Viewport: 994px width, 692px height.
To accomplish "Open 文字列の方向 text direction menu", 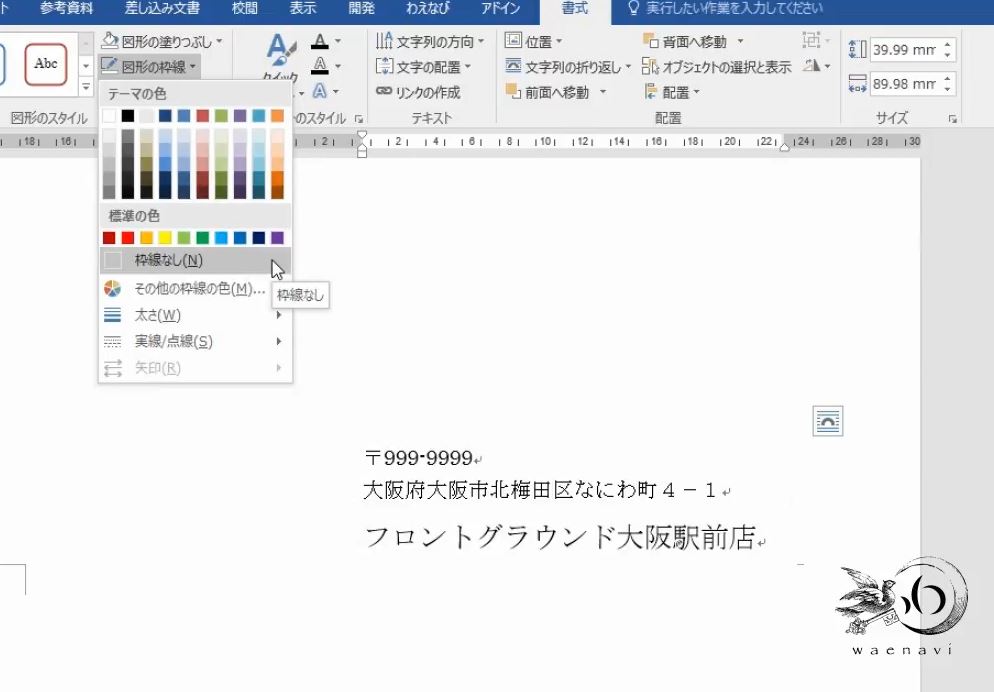I will [x=430, y=42].
